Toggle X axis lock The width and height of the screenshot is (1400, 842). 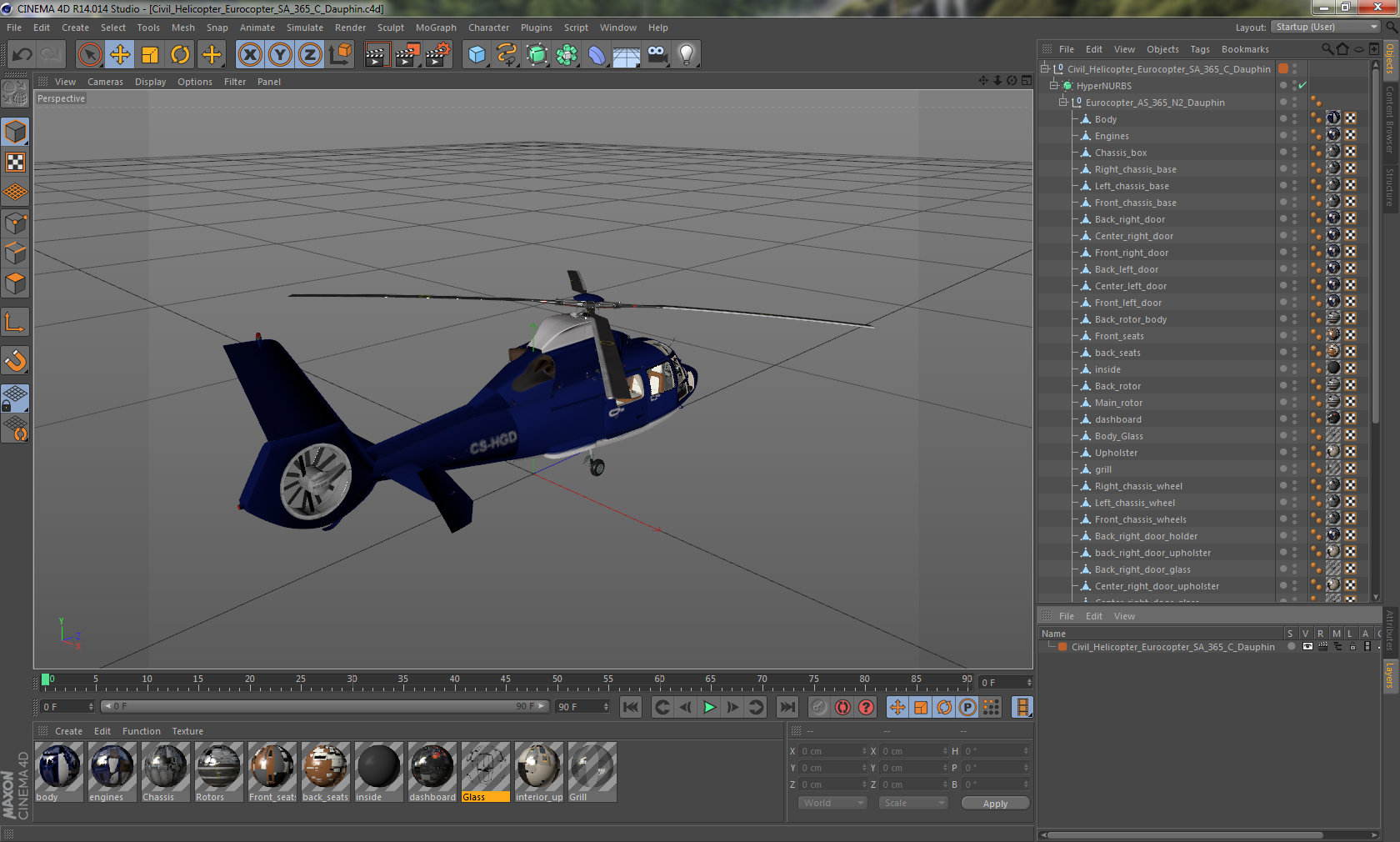(x=249, y=55)
